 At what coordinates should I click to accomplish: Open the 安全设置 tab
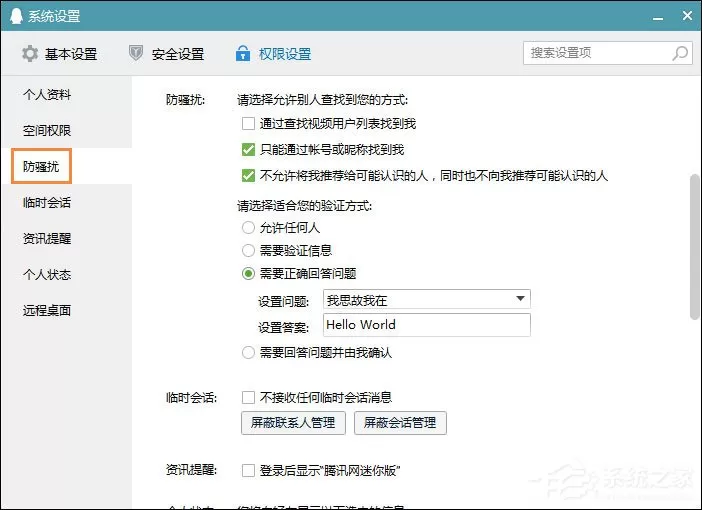coord(167,54)
